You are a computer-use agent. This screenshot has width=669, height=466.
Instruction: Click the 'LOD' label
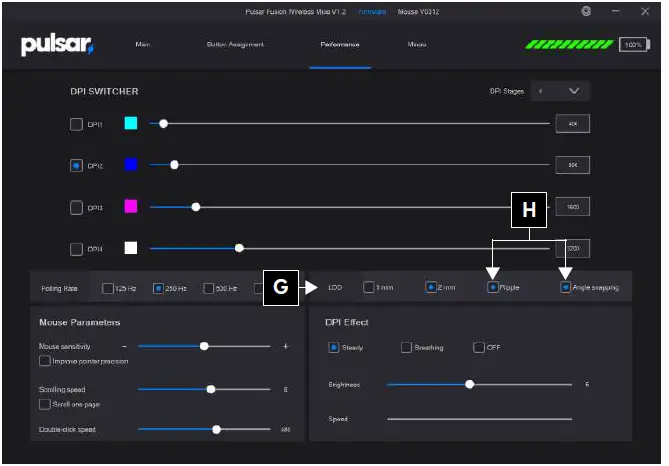coord(335,288)
